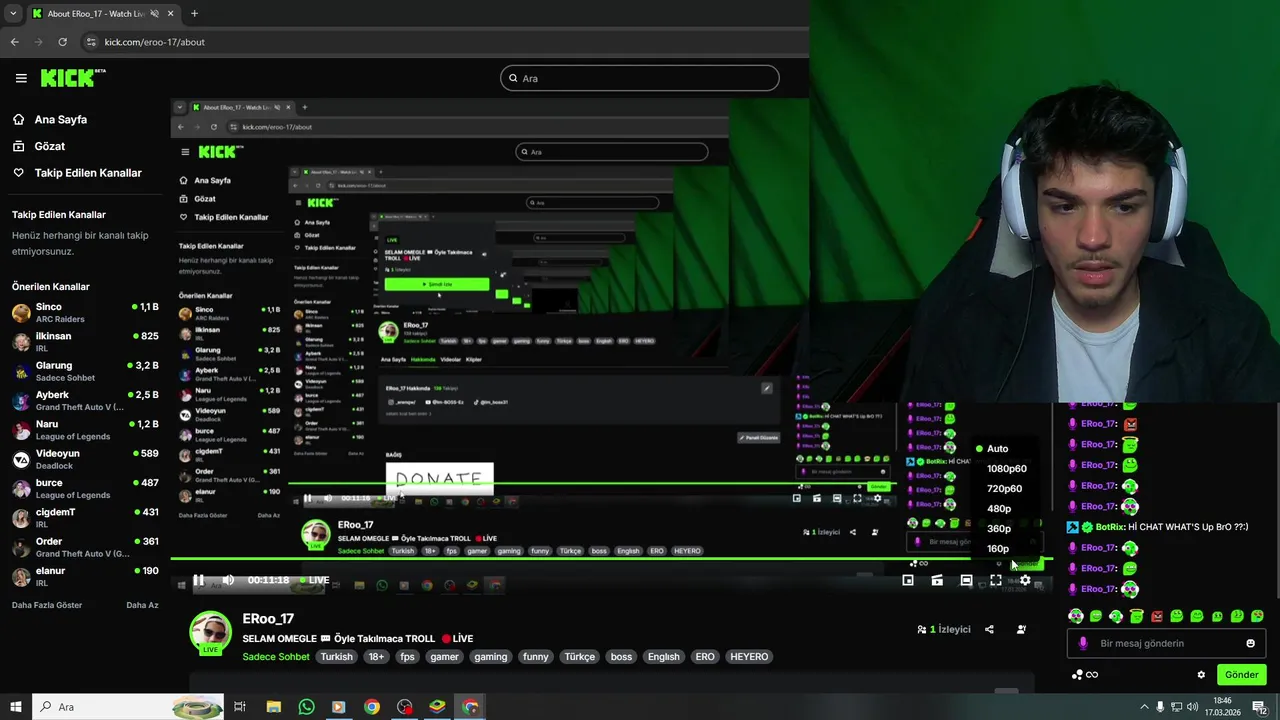
Task: Open Glarung channel in sidebar
Action: point(85,371)
